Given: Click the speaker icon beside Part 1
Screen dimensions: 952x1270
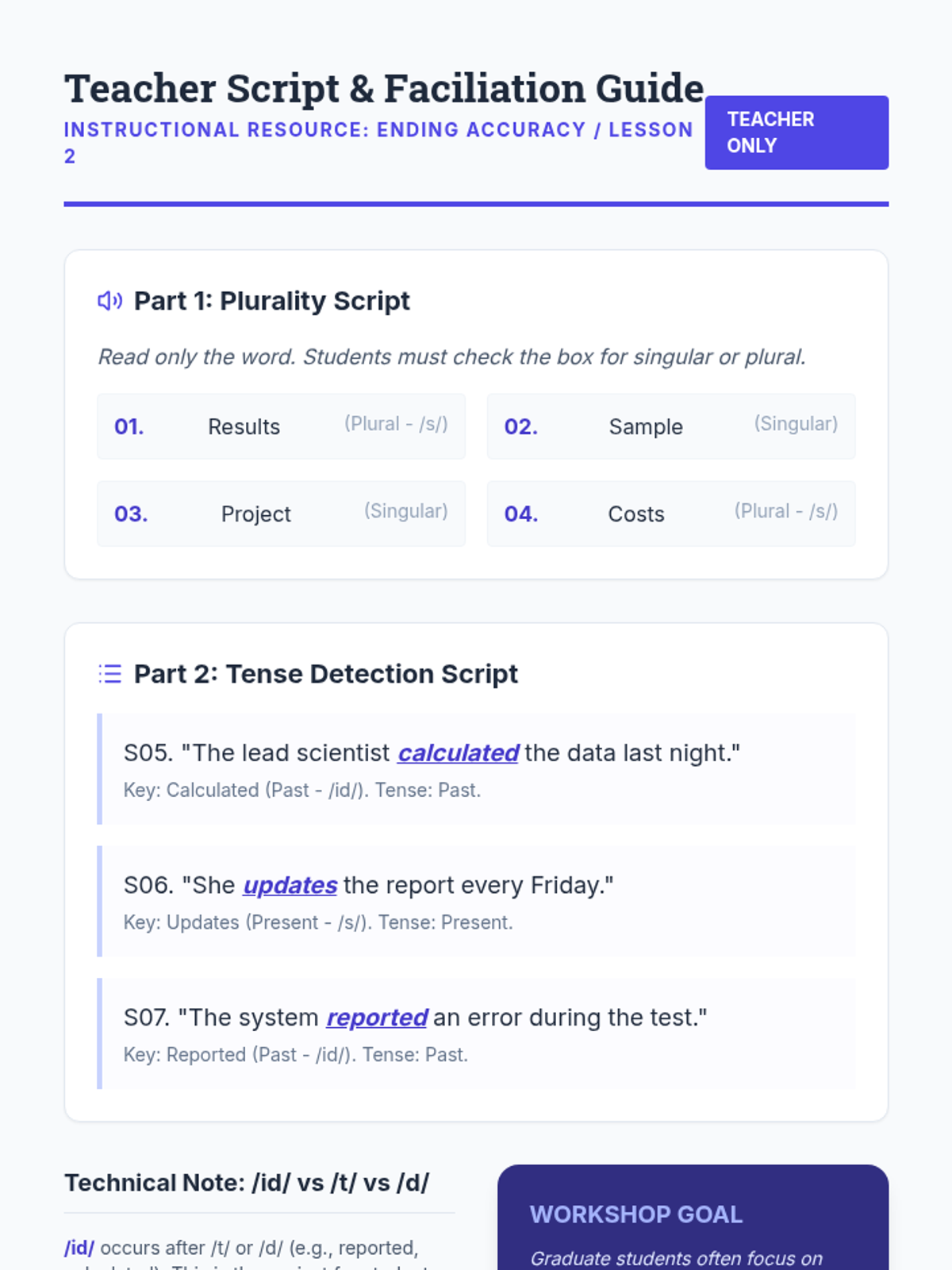Looking at the screenshot, I should click(x=109, y=301).
